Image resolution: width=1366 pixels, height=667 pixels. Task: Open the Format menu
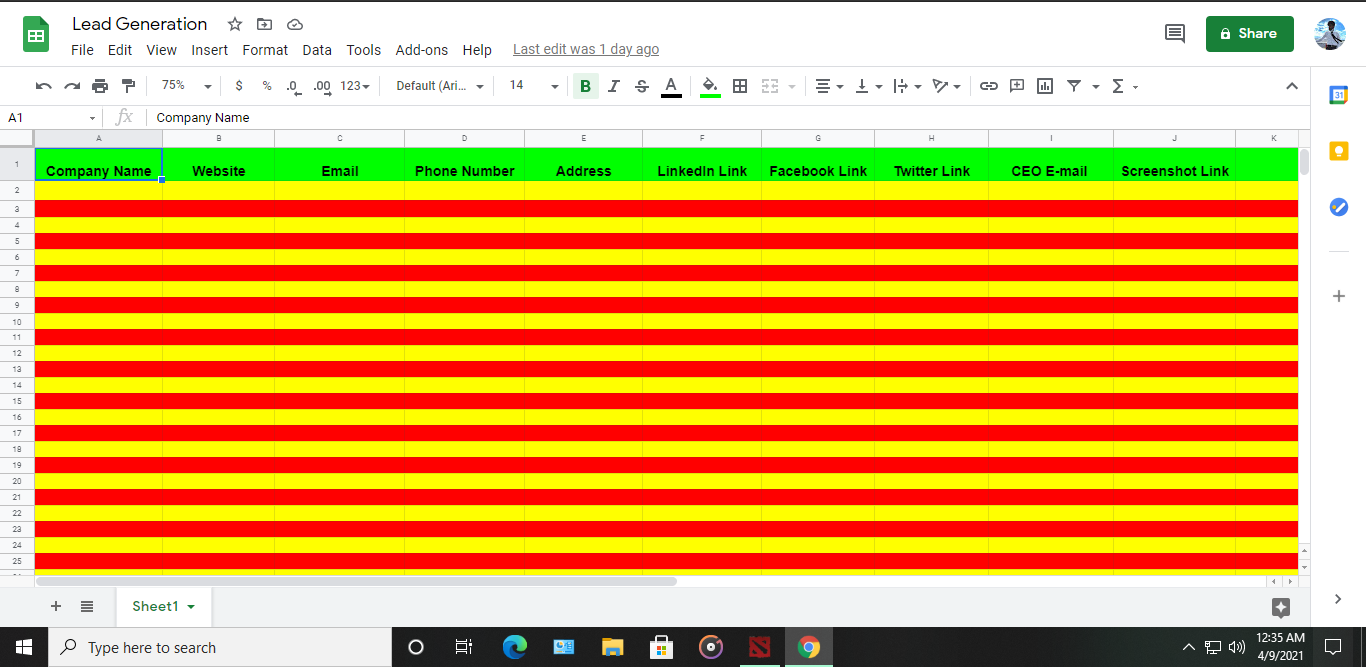[x=265, y=50]
